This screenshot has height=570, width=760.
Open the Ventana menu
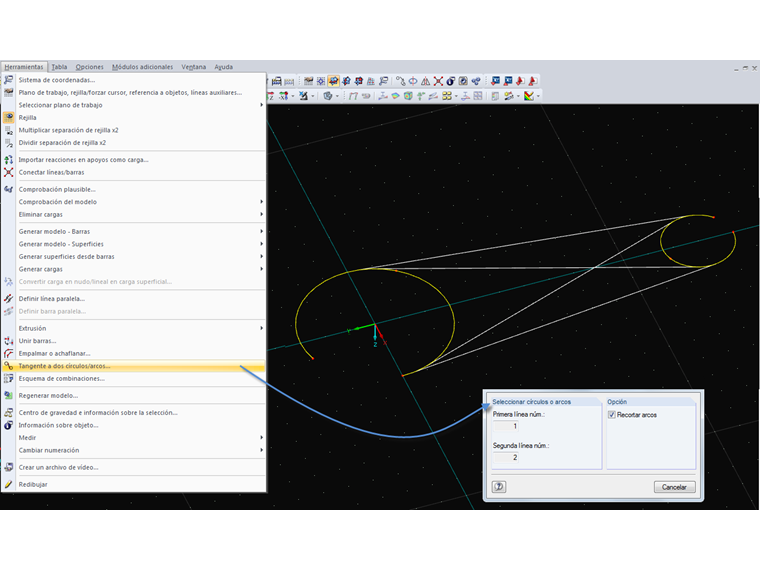pyautogui.click(x=193, y=67)
